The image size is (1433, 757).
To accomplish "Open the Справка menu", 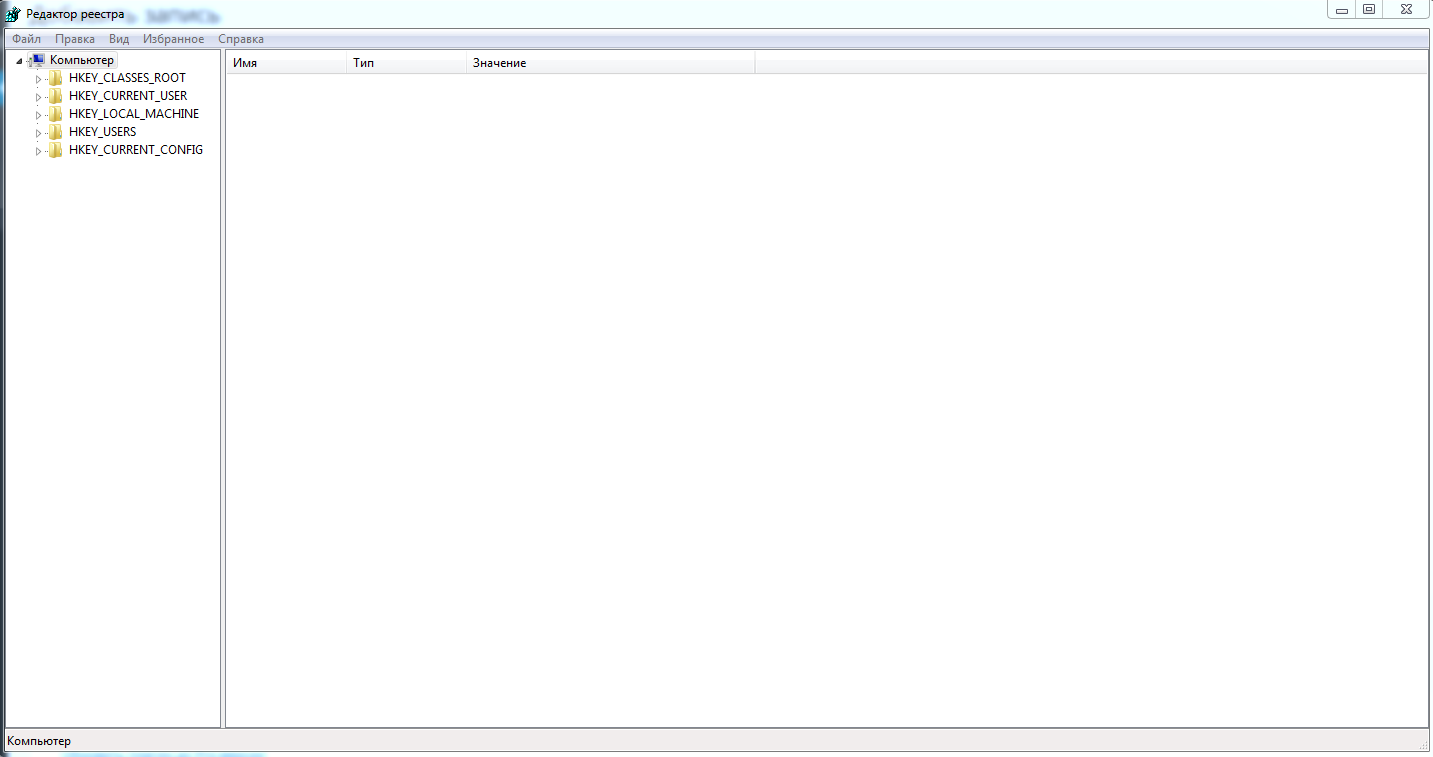I will [x=241, y=39].
